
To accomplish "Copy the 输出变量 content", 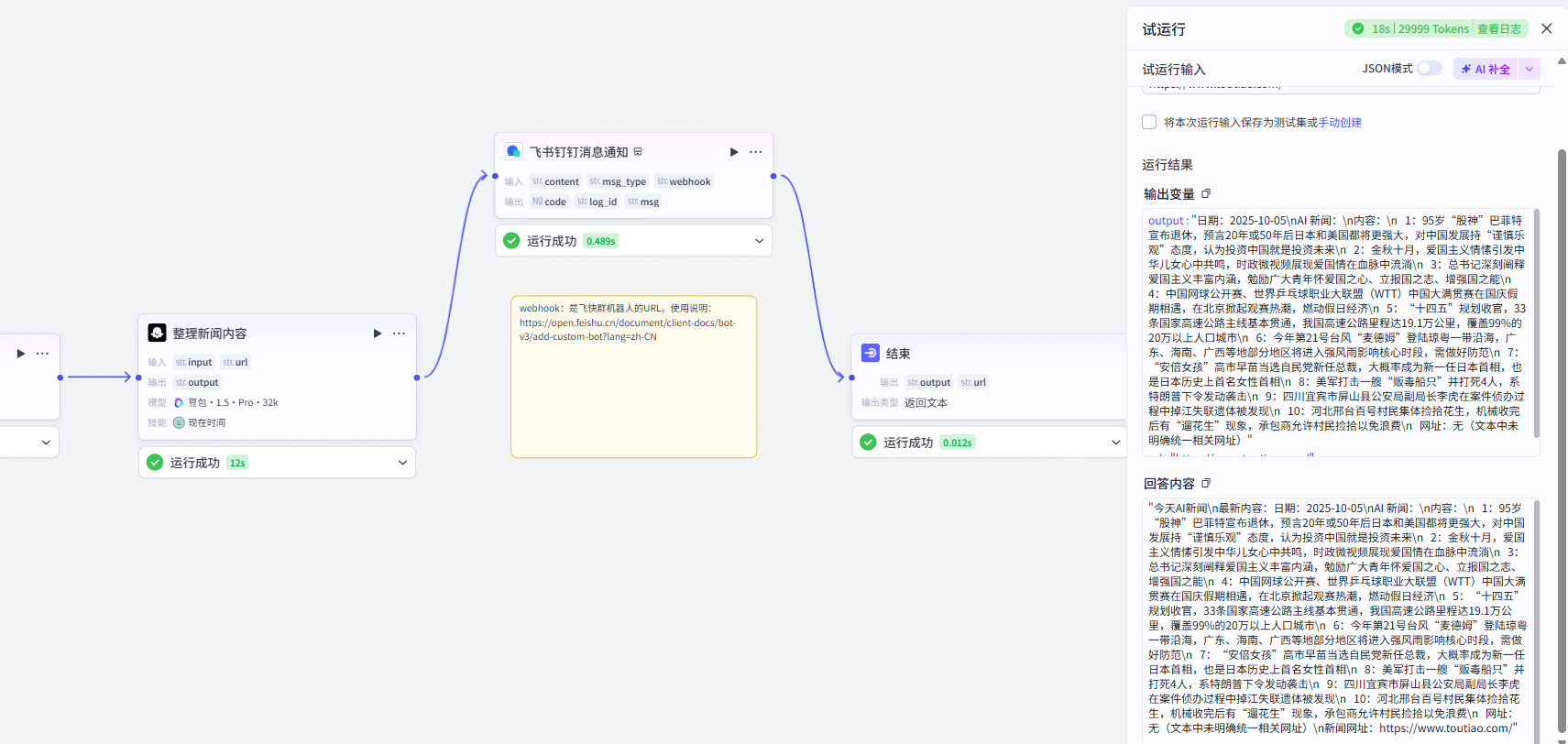I will [1206, 193].
